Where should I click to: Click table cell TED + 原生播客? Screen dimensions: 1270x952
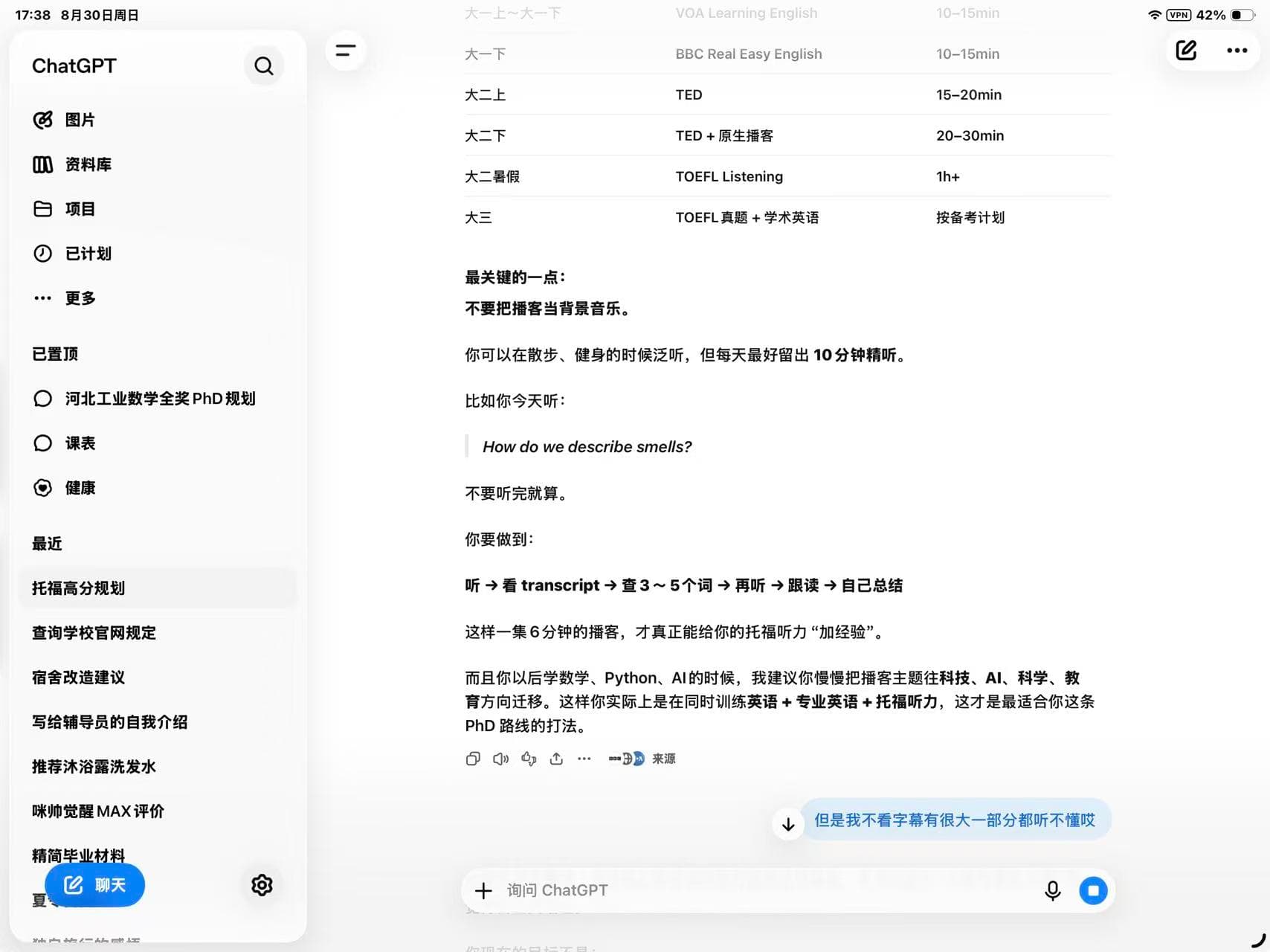724,135
